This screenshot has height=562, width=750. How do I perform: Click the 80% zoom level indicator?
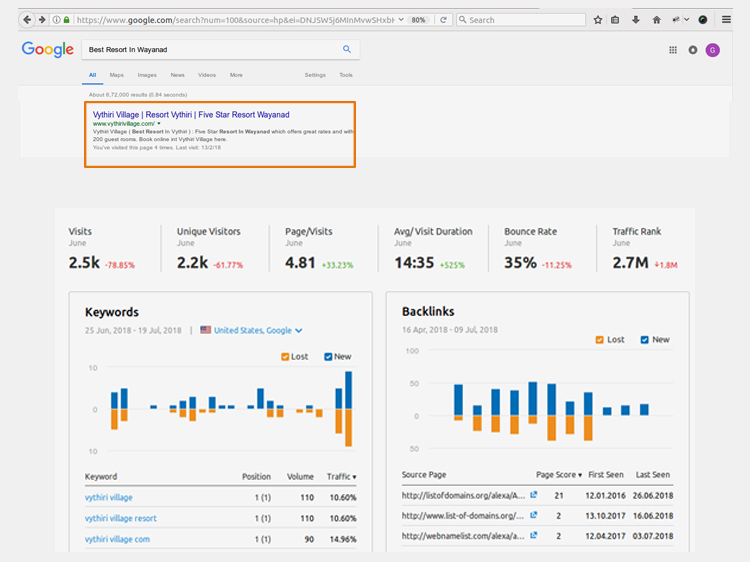pos(419,20)
